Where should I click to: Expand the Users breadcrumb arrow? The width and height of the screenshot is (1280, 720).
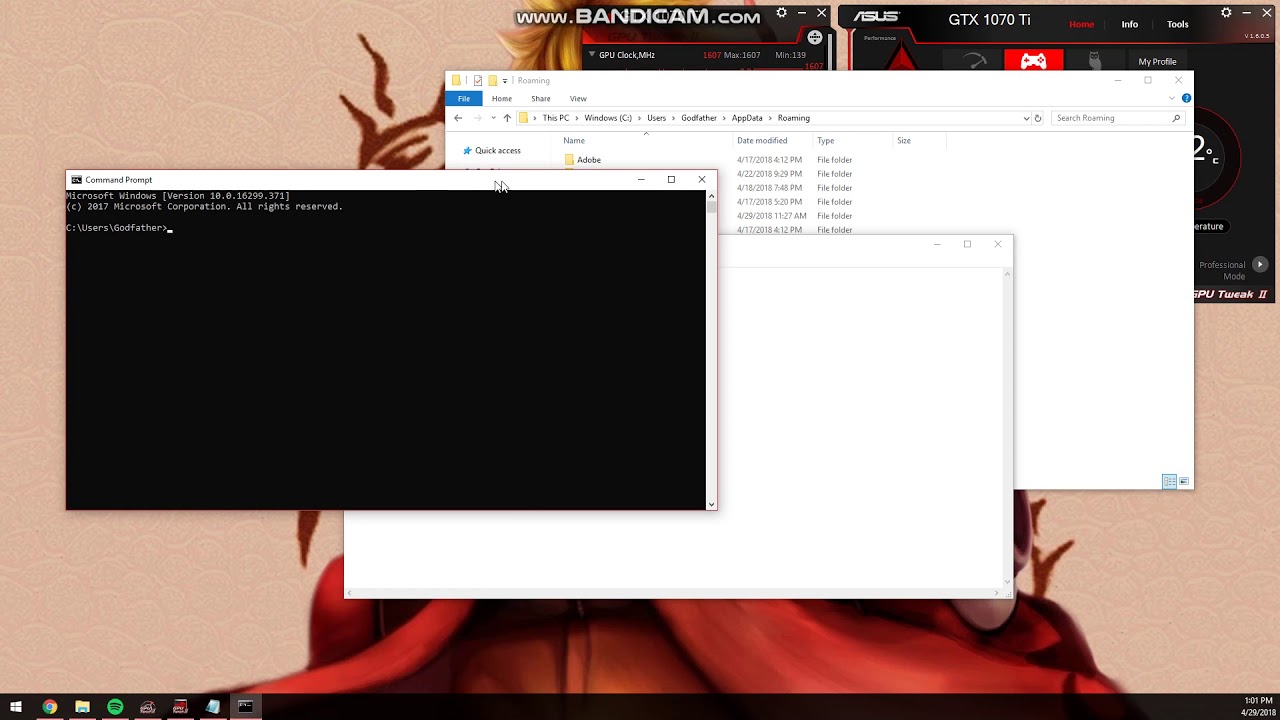pyautogui.click(x=673, y=118)
